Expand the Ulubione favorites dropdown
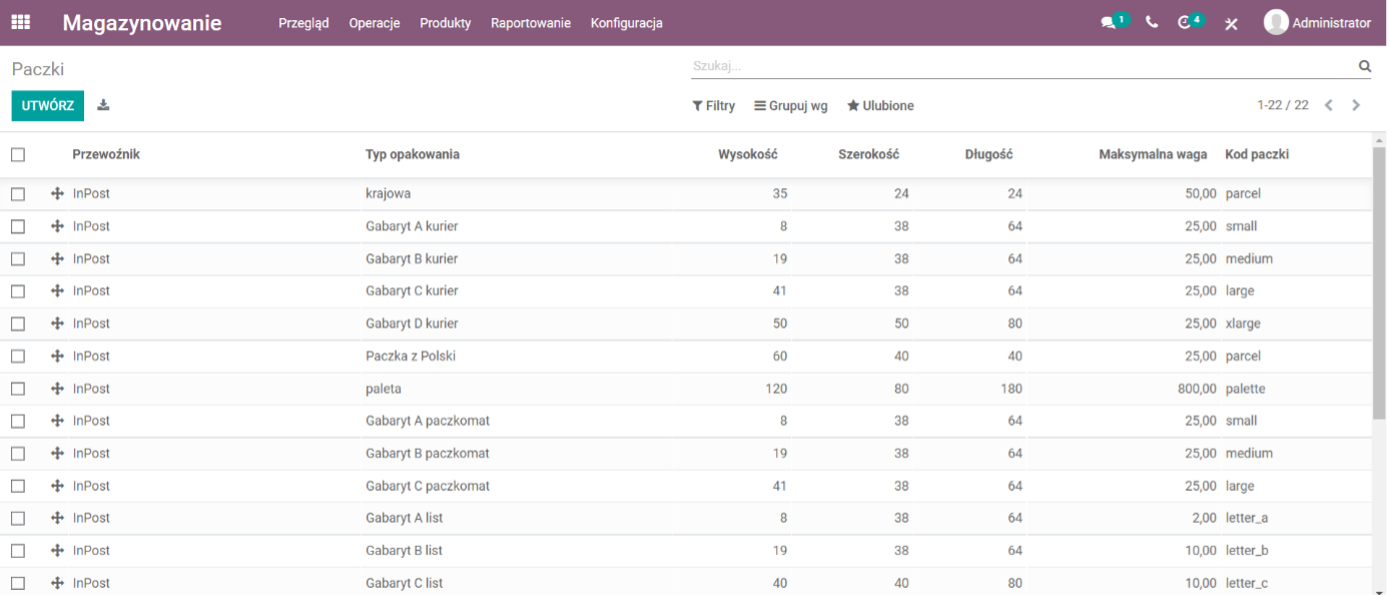The width and height of the screenshot is (1390, 598). (880, 106)
